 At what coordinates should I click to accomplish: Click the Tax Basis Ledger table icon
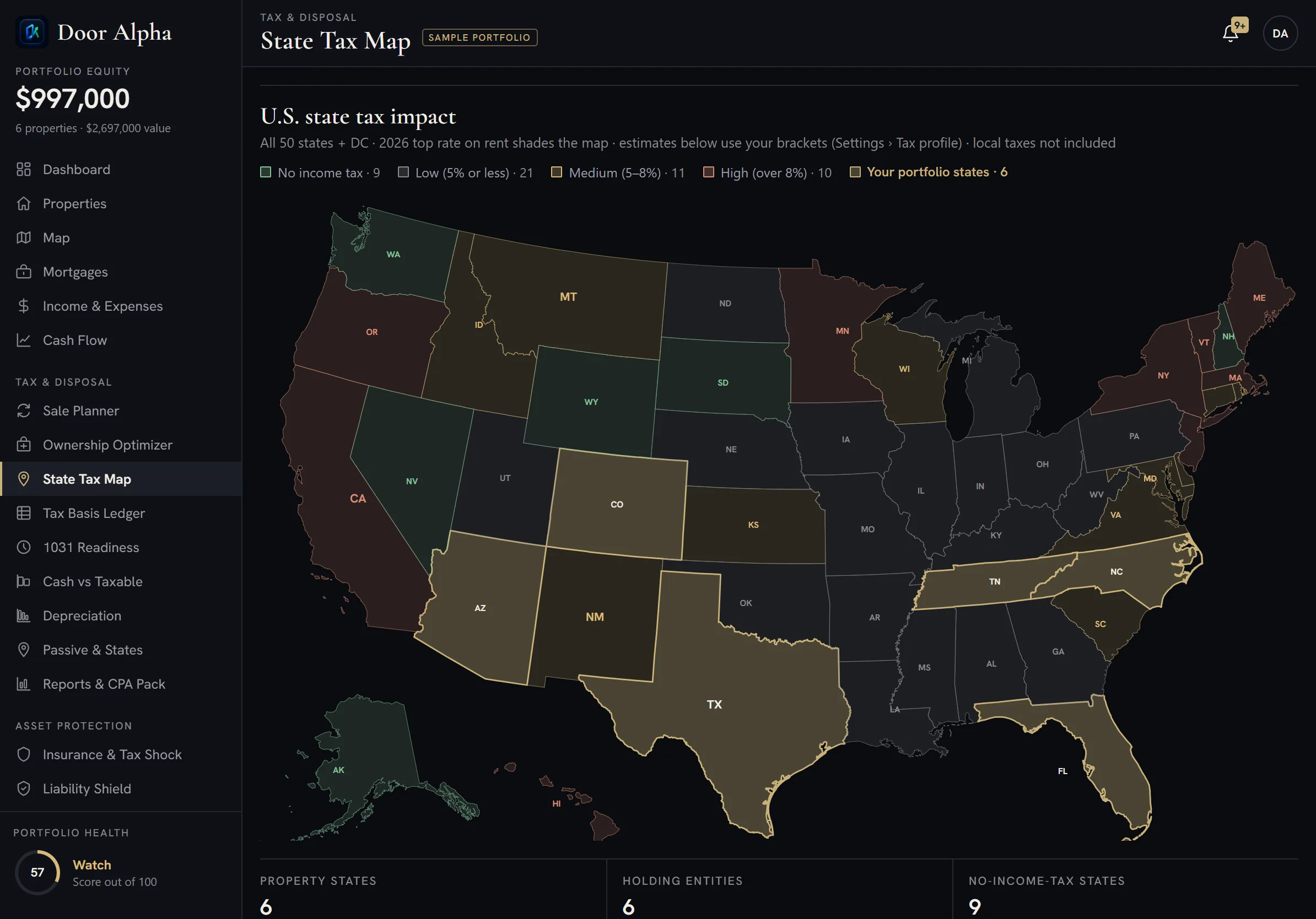24,513
